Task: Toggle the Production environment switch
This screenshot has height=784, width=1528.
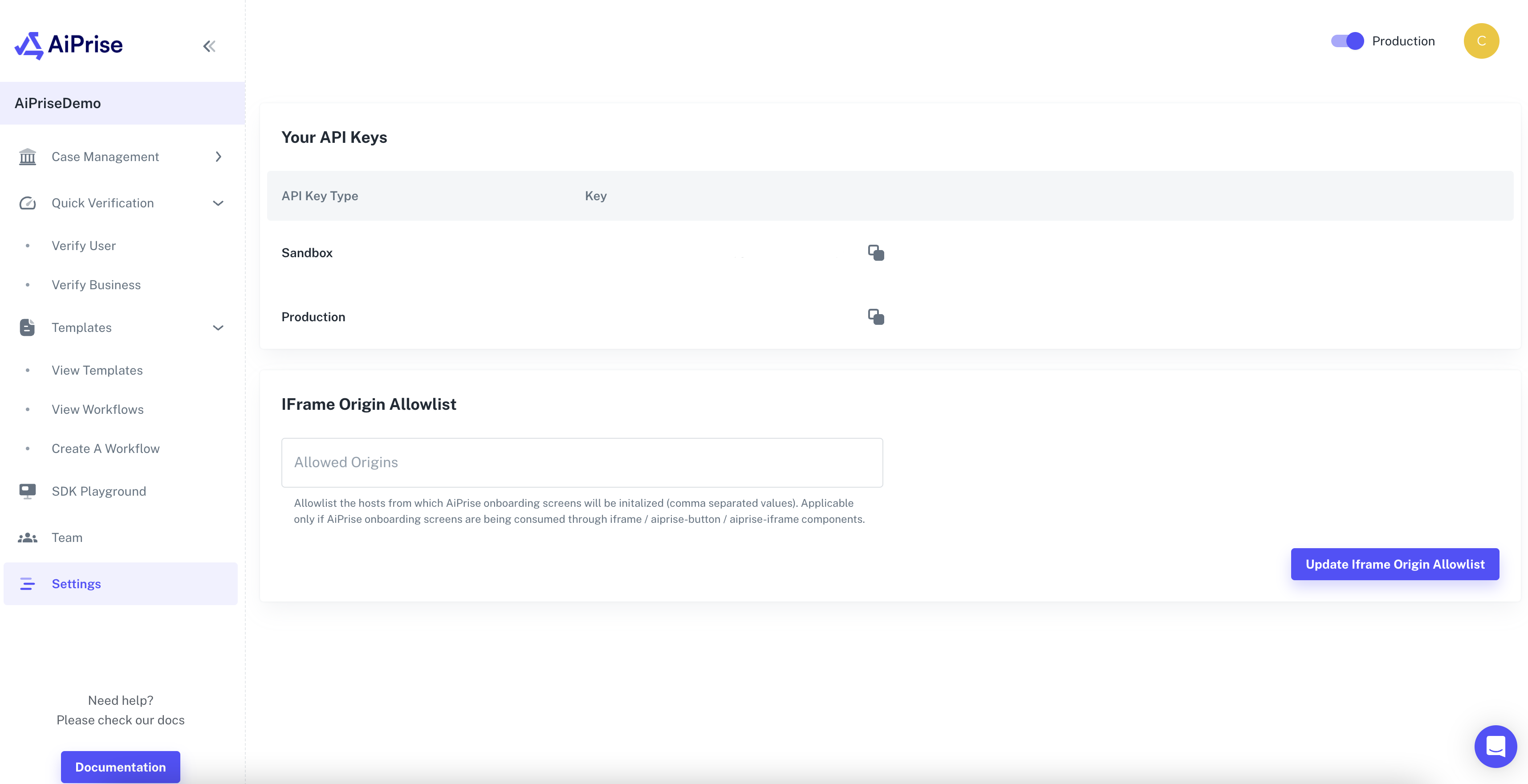Action: (1345, 40)
